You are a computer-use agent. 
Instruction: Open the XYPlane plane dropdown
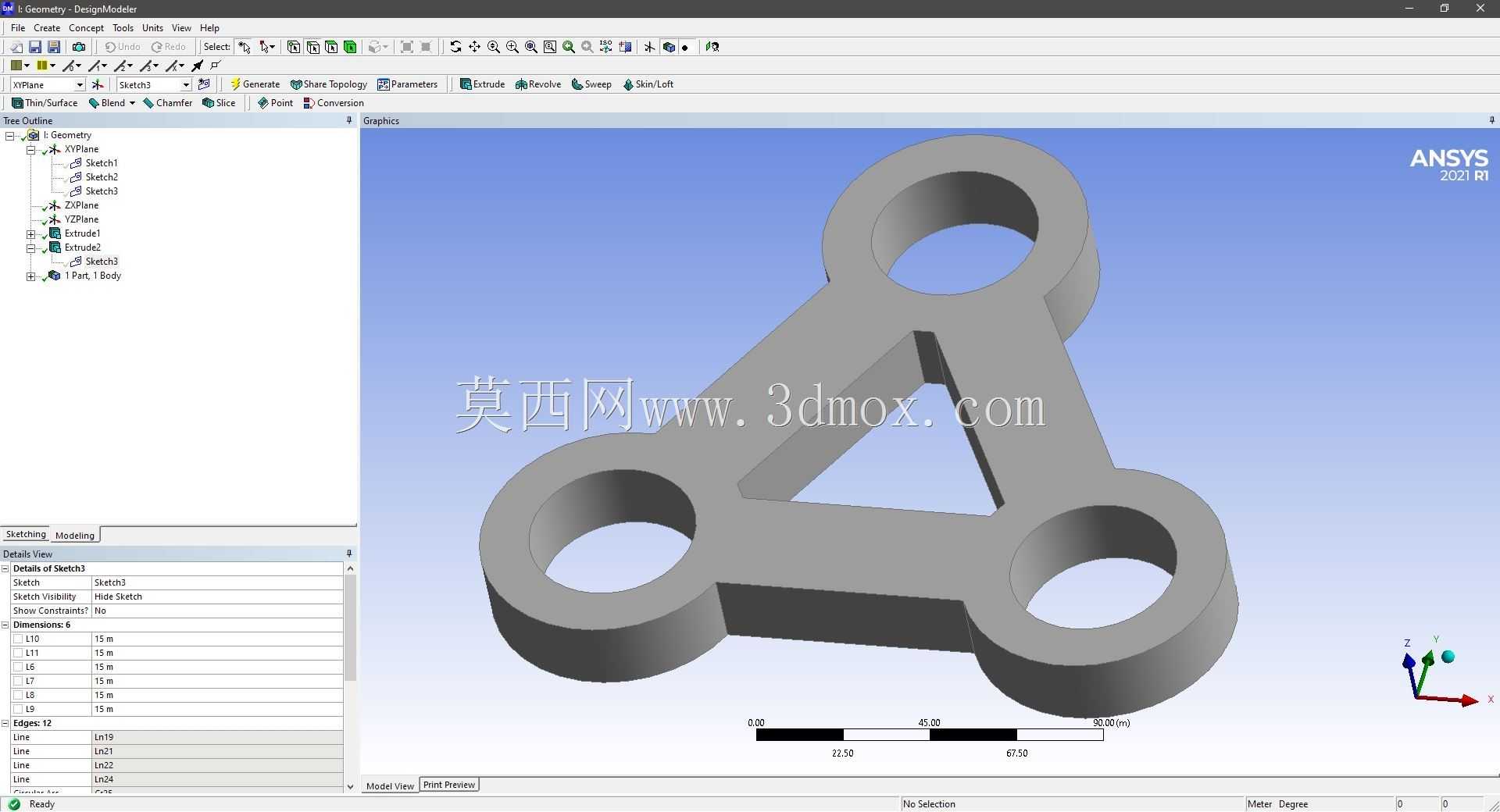79,84
